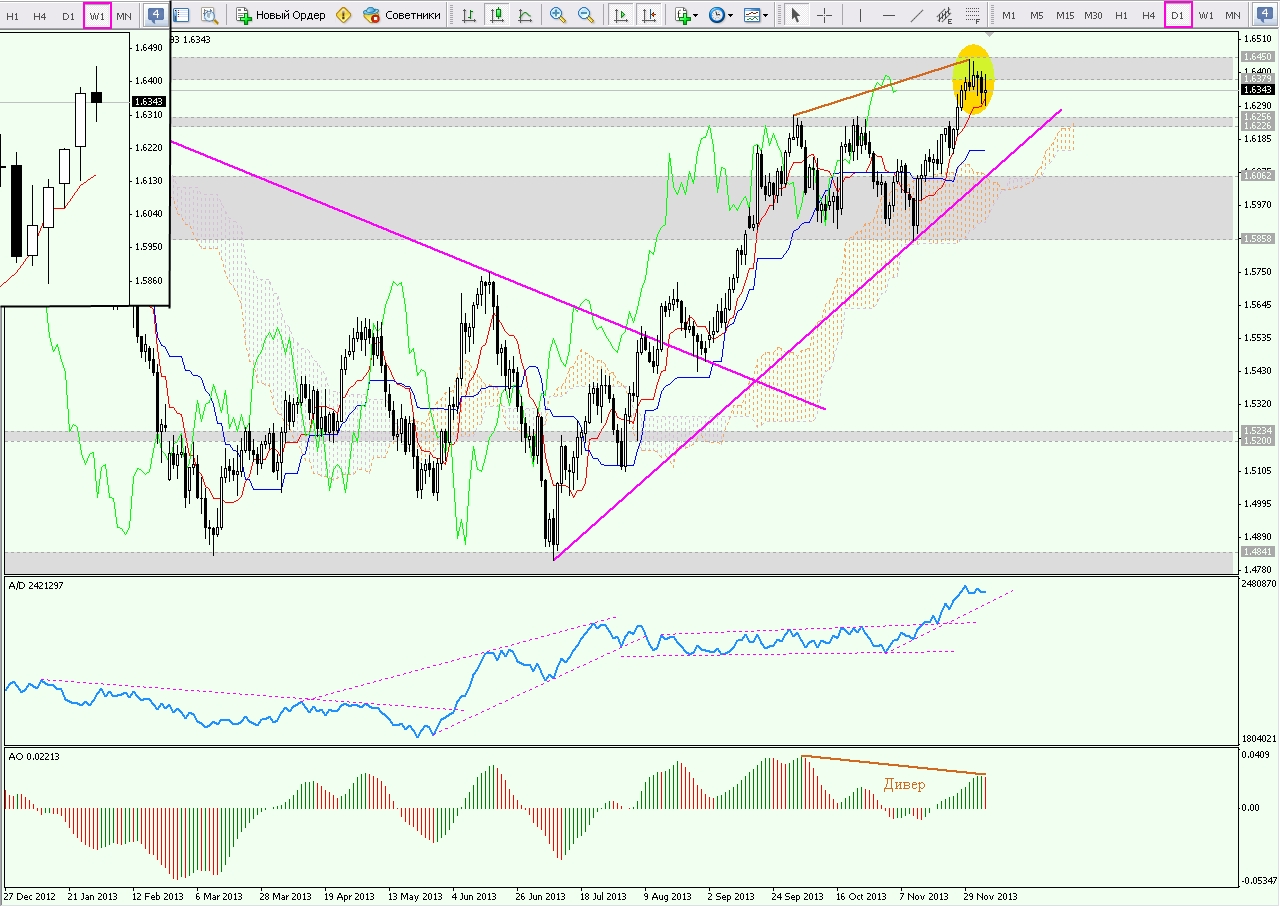Click the zoom out magnifier icon

[x=586, y=15]
